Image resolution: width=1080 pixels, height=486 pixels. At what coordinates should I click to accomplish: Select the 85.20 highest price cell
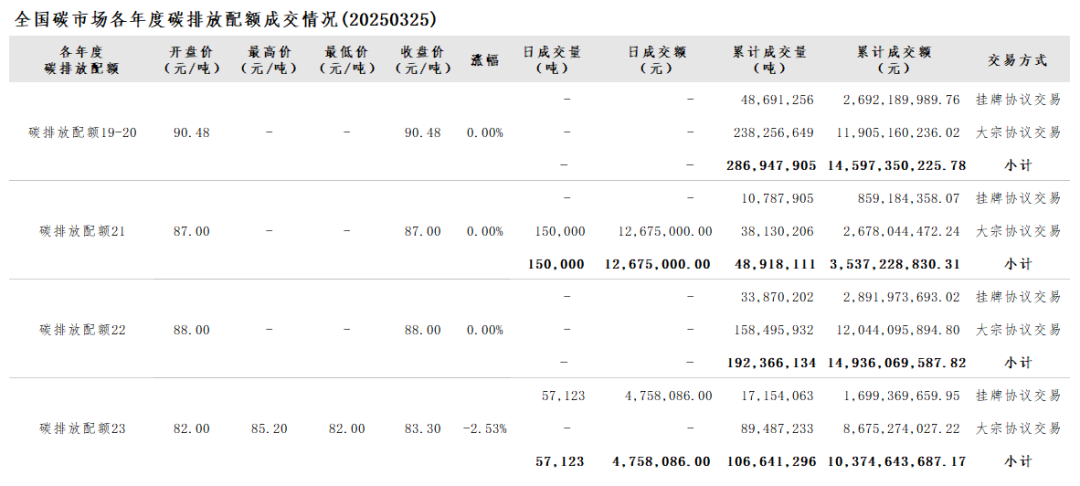click(x=269, y=429)
